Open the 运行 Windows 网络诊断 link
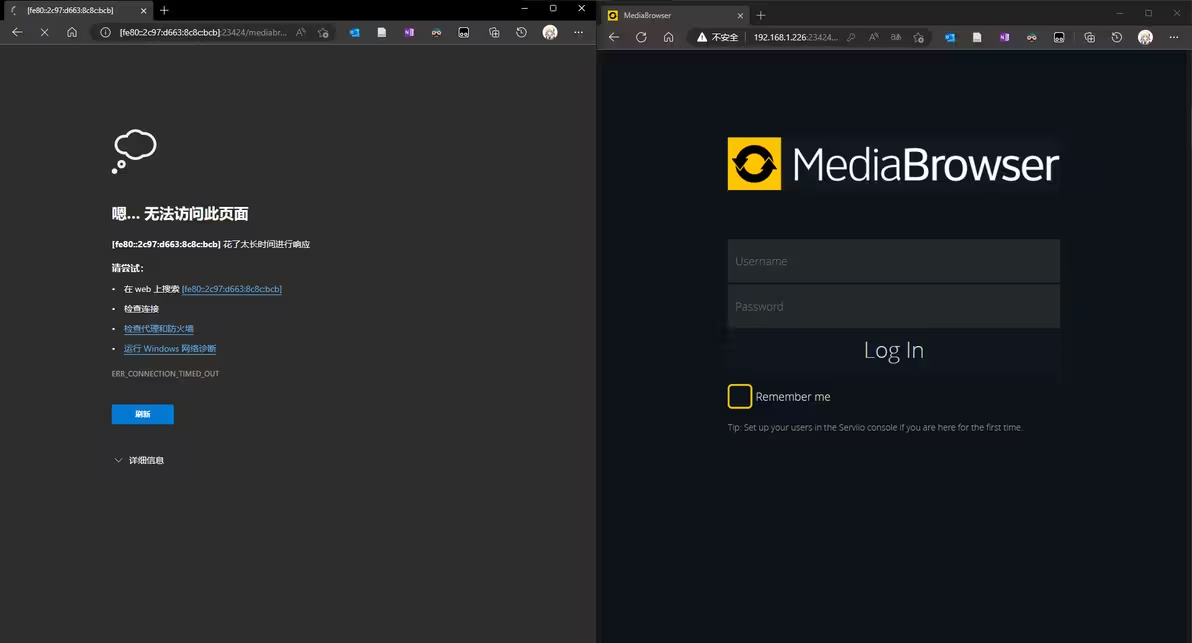 [170, 349]
